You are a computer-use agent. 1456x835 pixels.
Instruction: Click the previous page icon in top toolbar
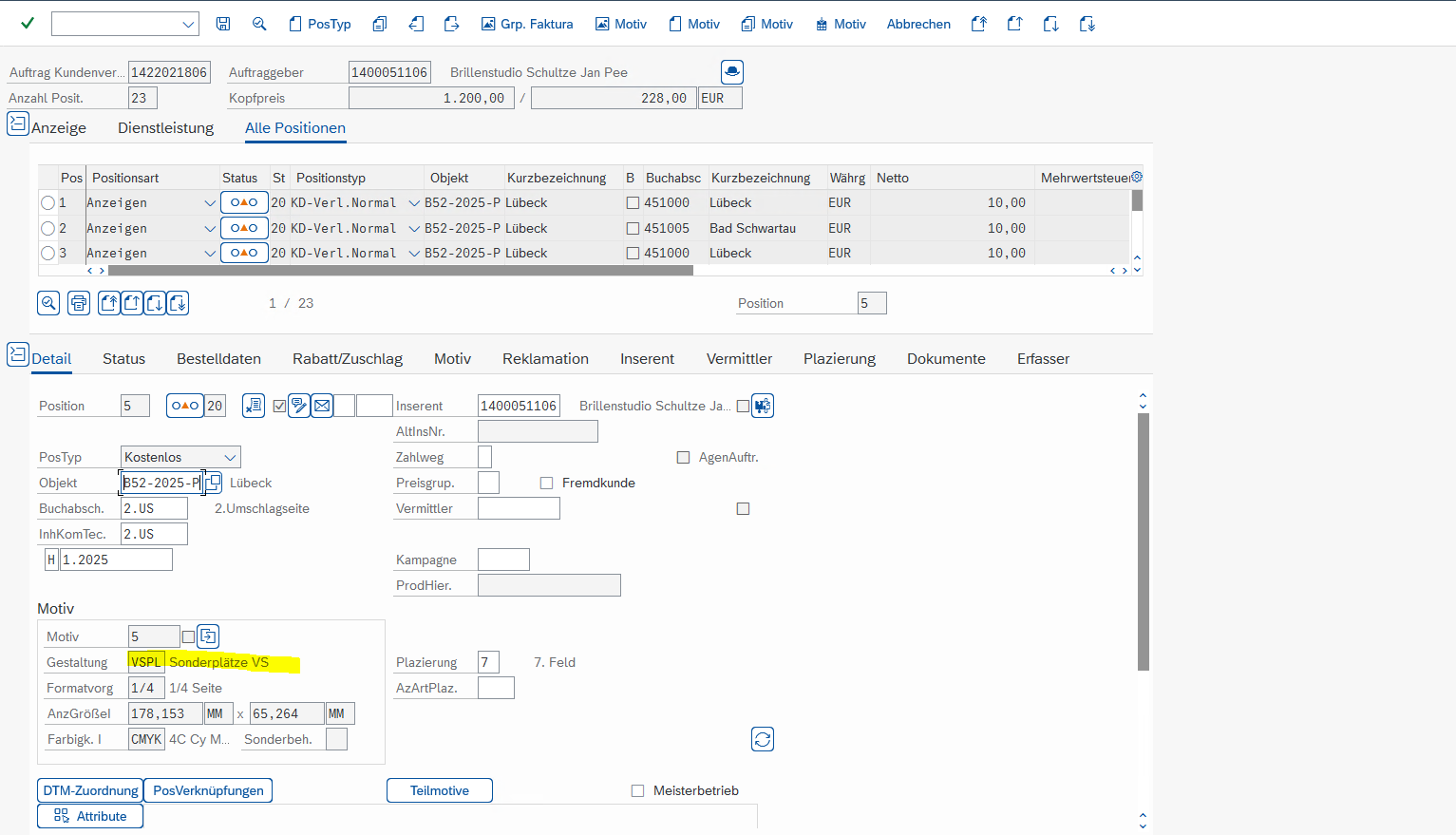[1015, 24]
